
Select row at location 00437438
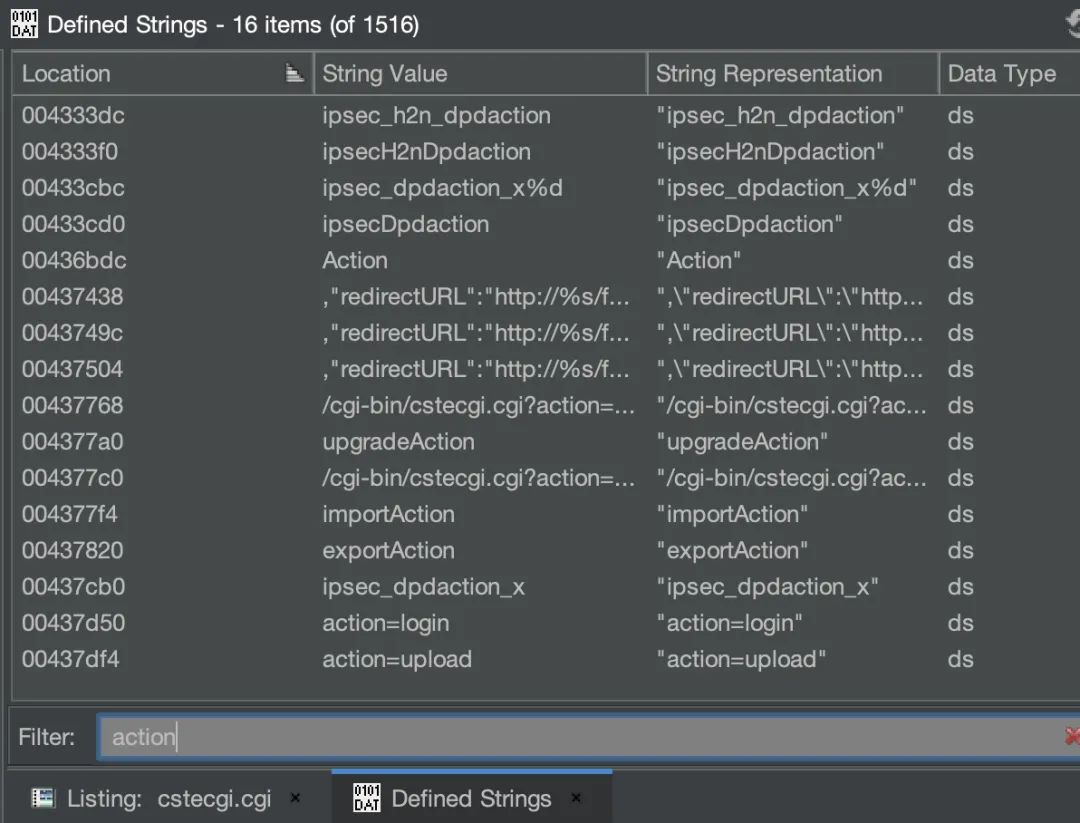click(x=546, y=296)
